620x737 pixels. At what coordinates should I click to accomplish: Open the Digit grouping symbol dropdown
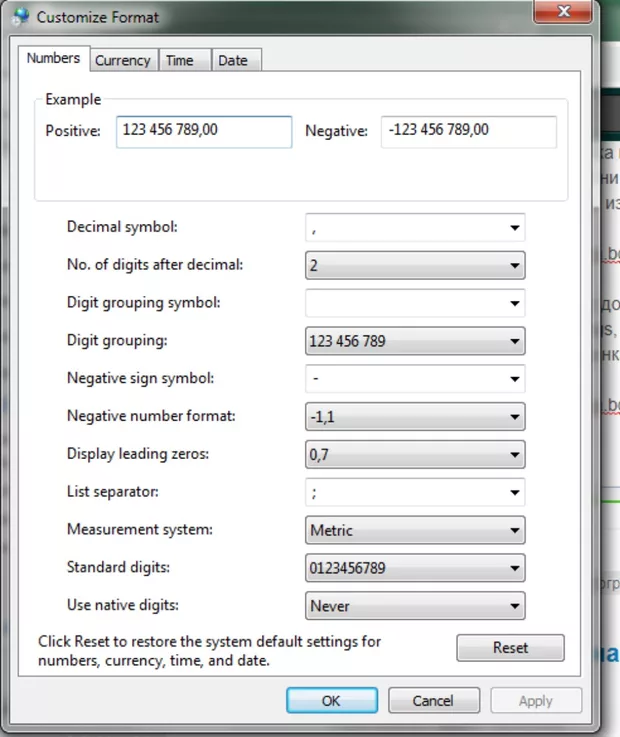point(415,303)
